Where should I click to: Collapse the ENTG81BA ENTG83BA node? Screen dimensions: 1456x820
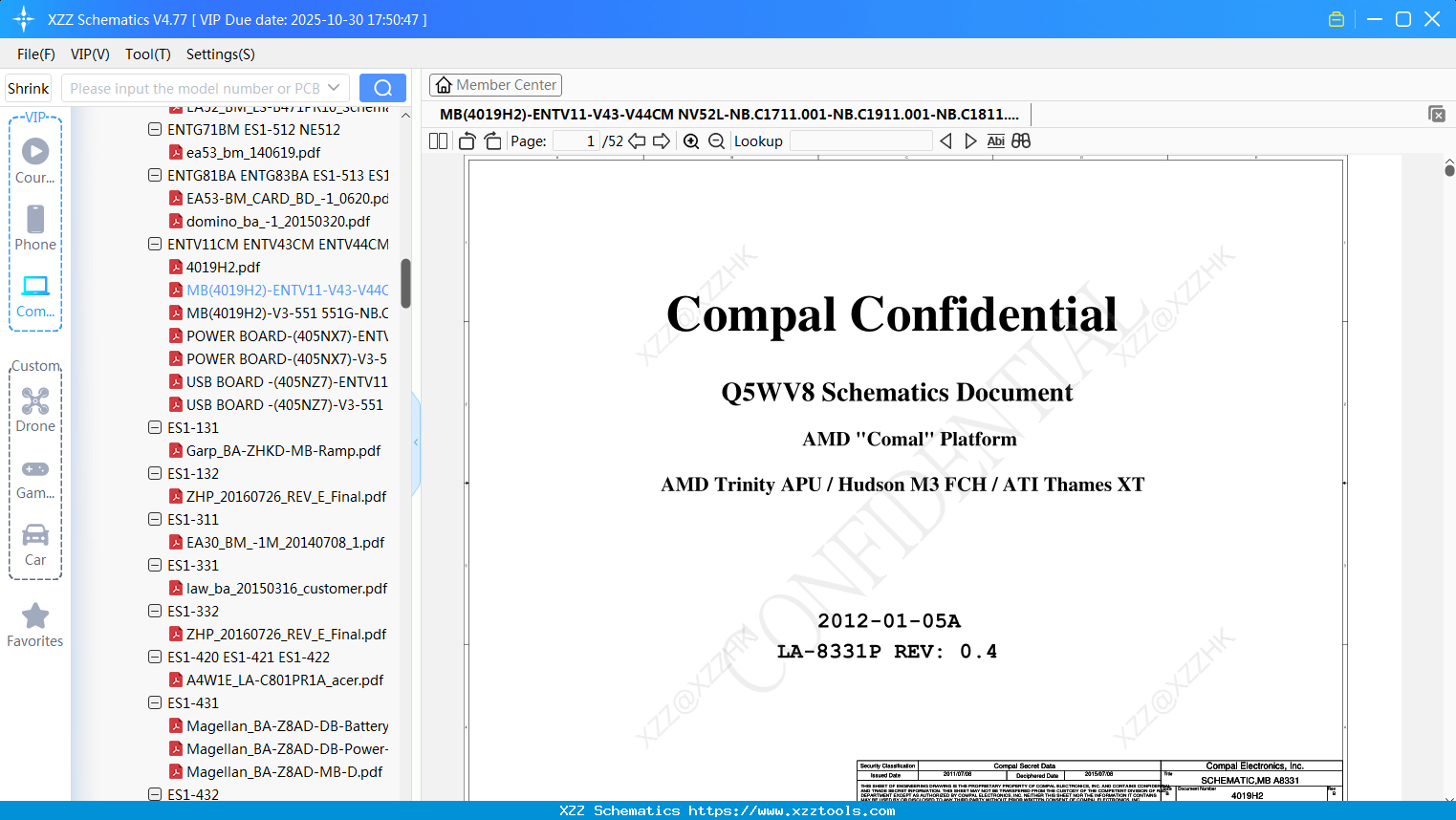[x=155, y=175]
